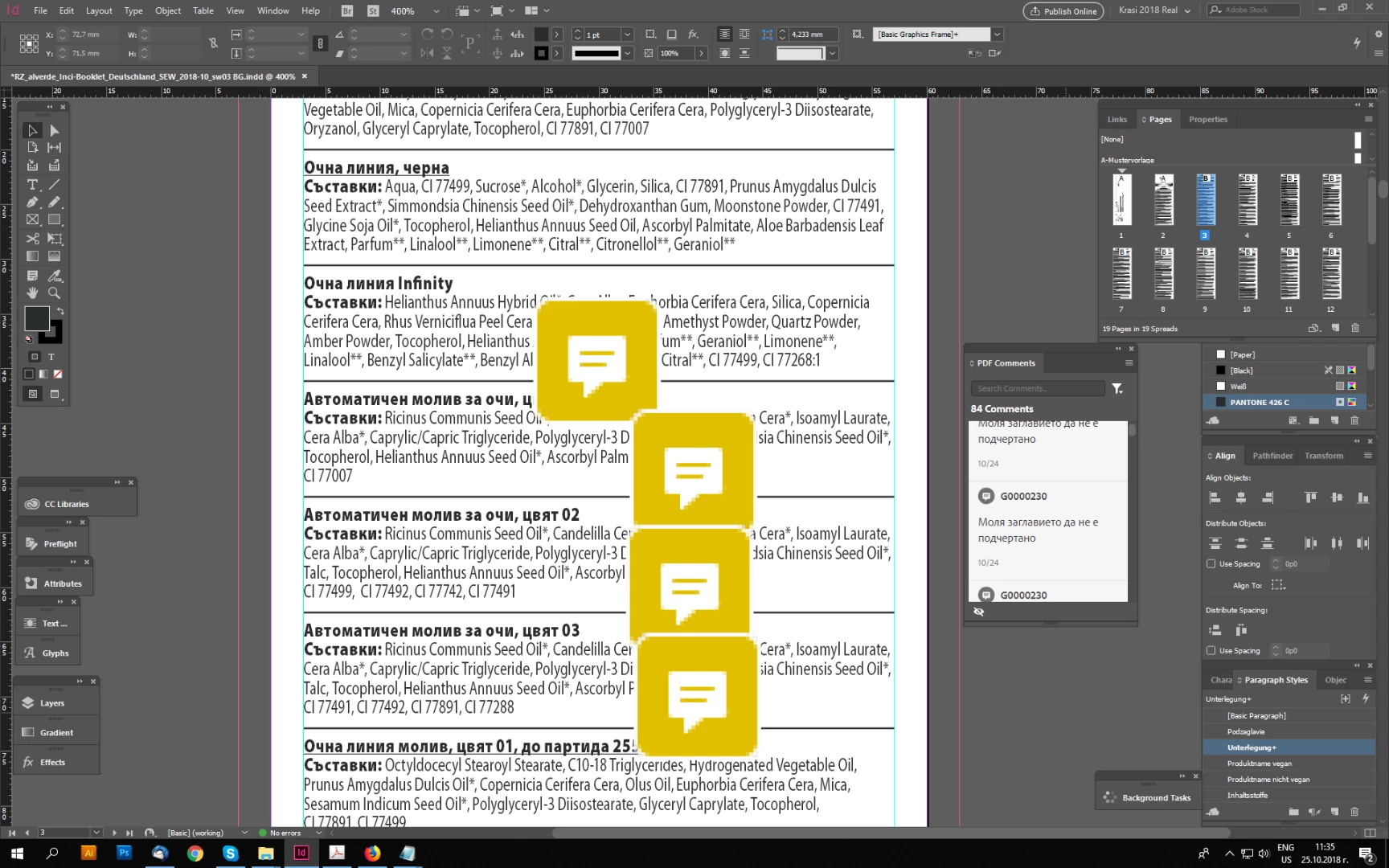This screenshot has width=1389, height=868.
Task: Select the Line tool
Action: [x=54, y=185]
